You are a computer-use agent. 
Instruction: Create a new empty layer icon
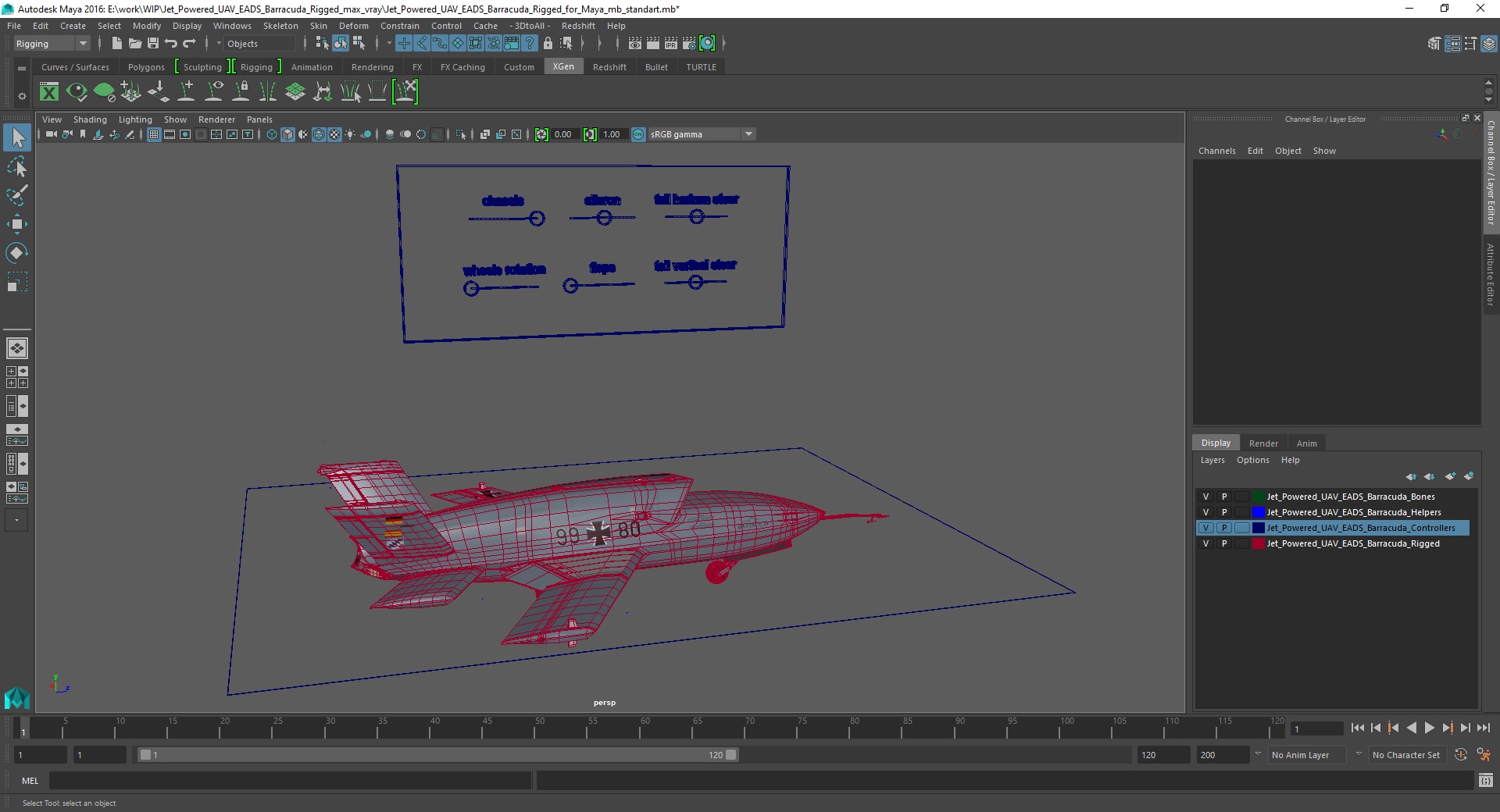coord(1451,476)
